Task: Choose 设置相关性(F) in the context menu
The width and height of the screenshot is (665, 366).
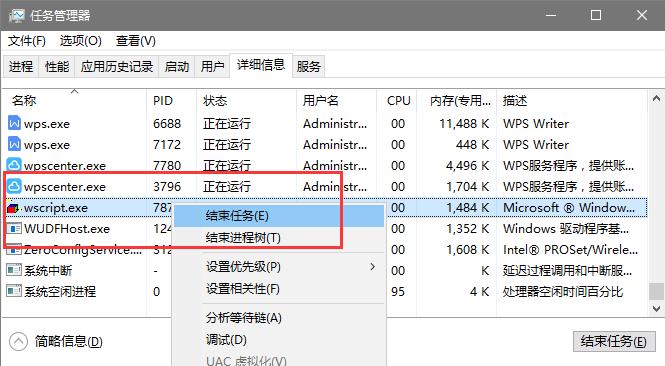Action: [279, 289]
